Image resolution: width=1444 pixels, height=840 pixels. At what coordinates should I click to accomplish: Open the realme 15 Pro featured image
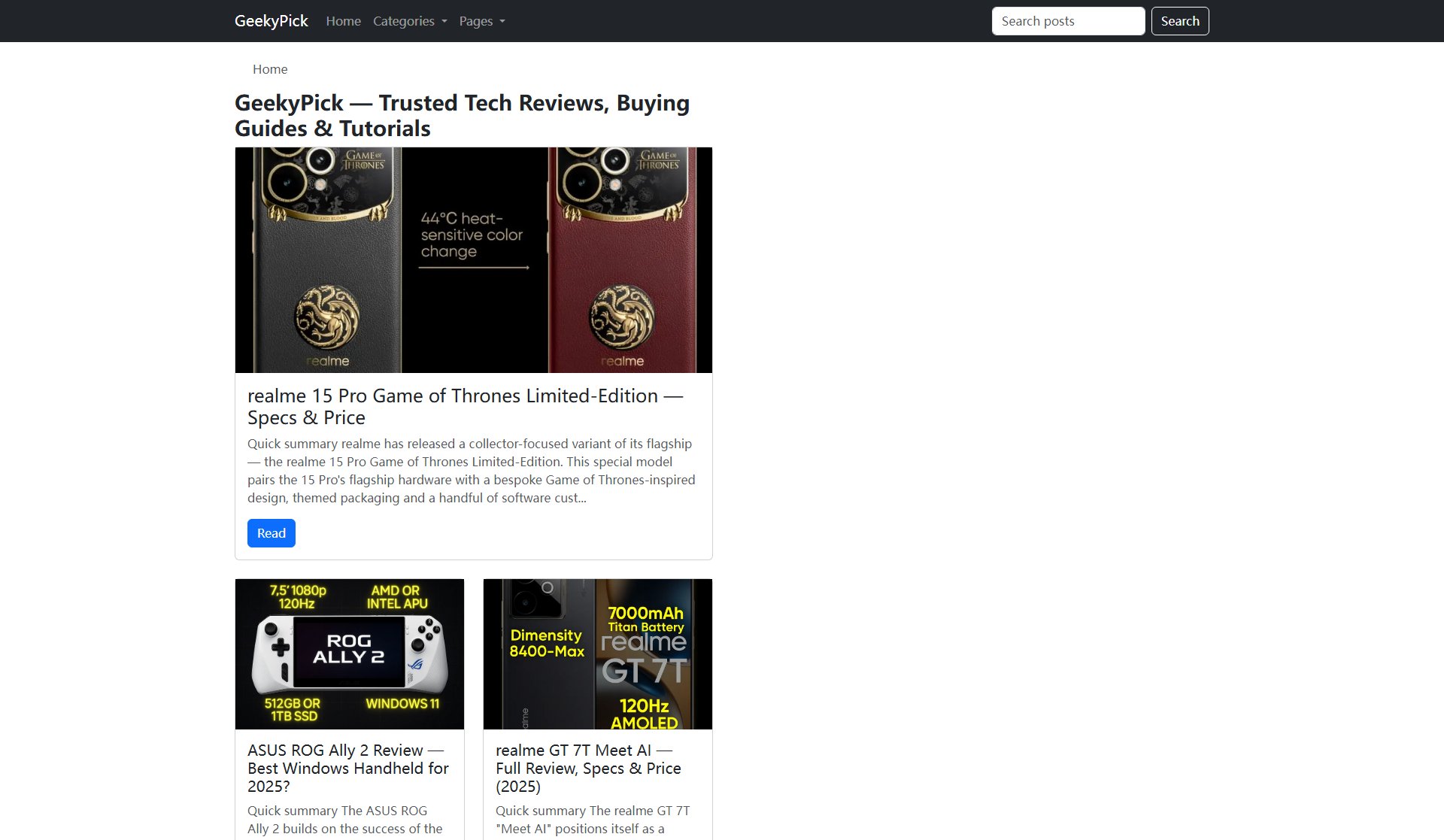coord(473,260)
